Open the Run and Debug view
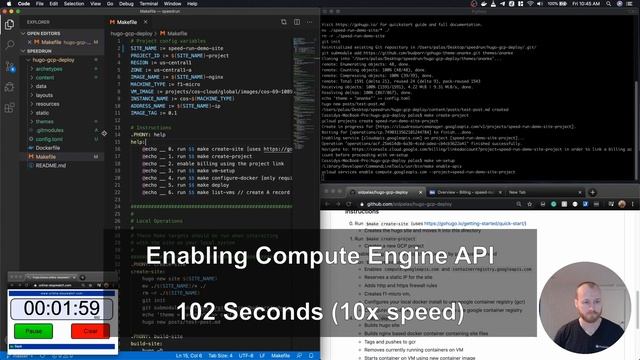640x360 pixels. pos(9,87)
